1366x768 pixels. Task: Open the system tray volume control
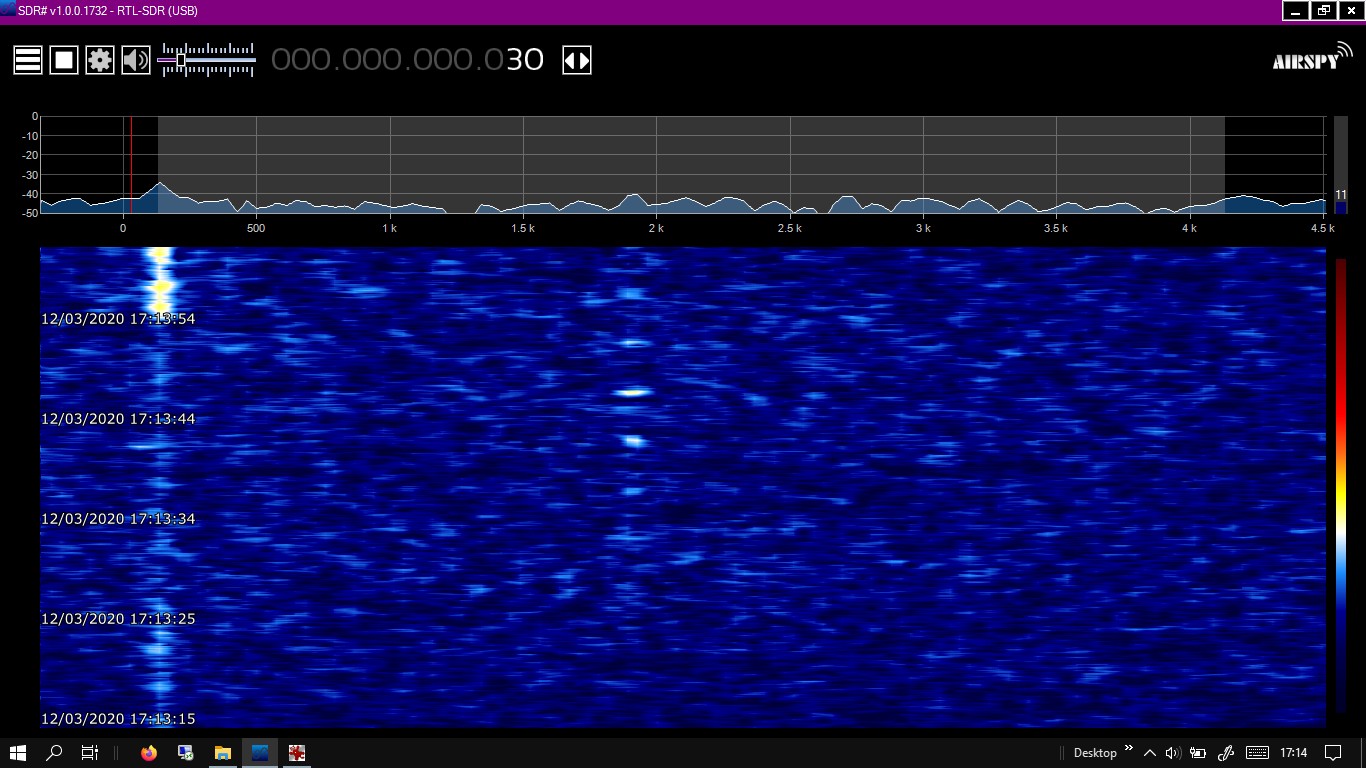(x=1173, y=753)
